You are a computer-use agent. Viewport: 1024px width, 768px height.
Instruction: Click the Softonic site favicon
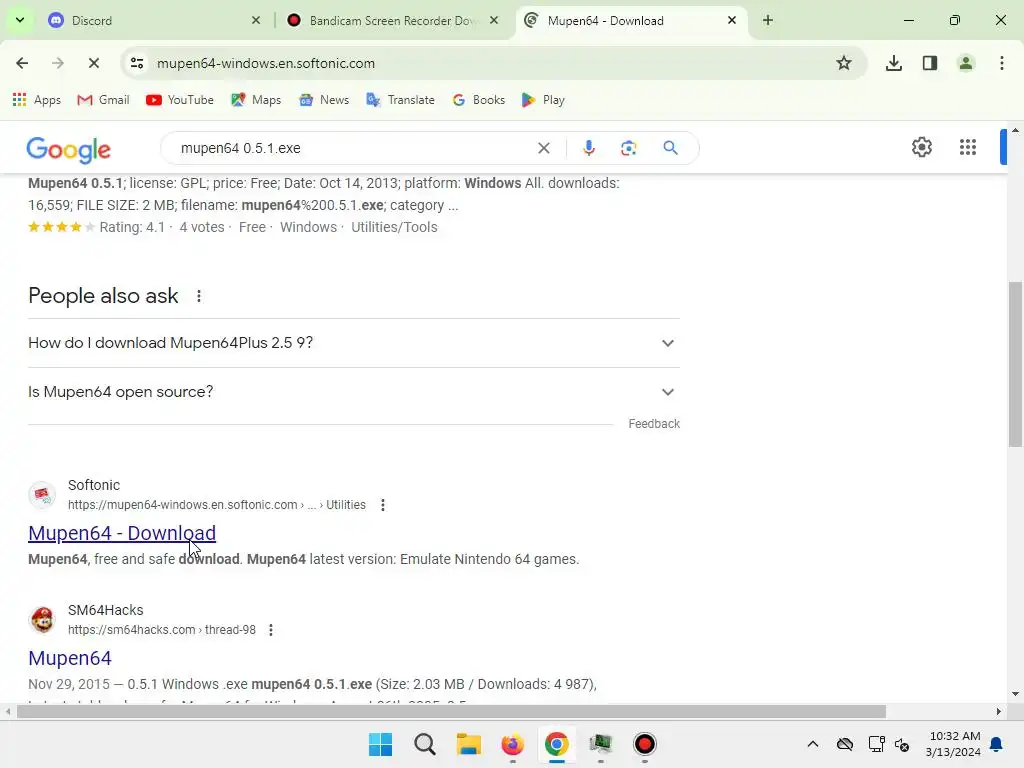click(x=42, y=495)
